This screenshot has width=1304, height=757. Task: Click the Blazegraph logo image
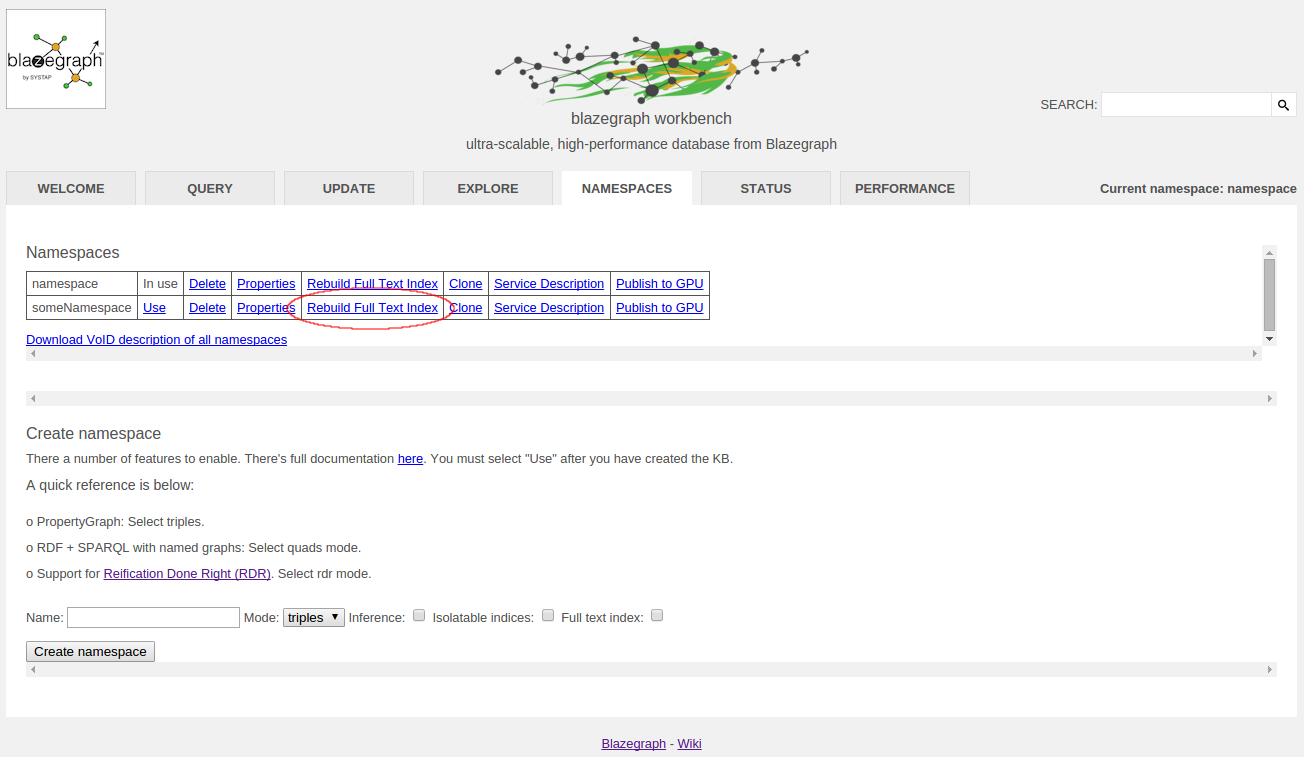tap(56, 59)
